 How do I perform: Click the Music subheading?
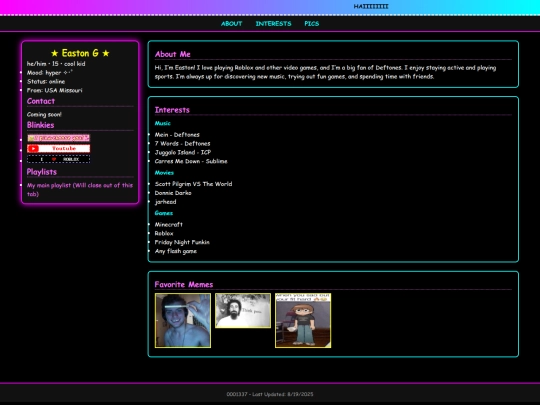click(x=163, y=123)
